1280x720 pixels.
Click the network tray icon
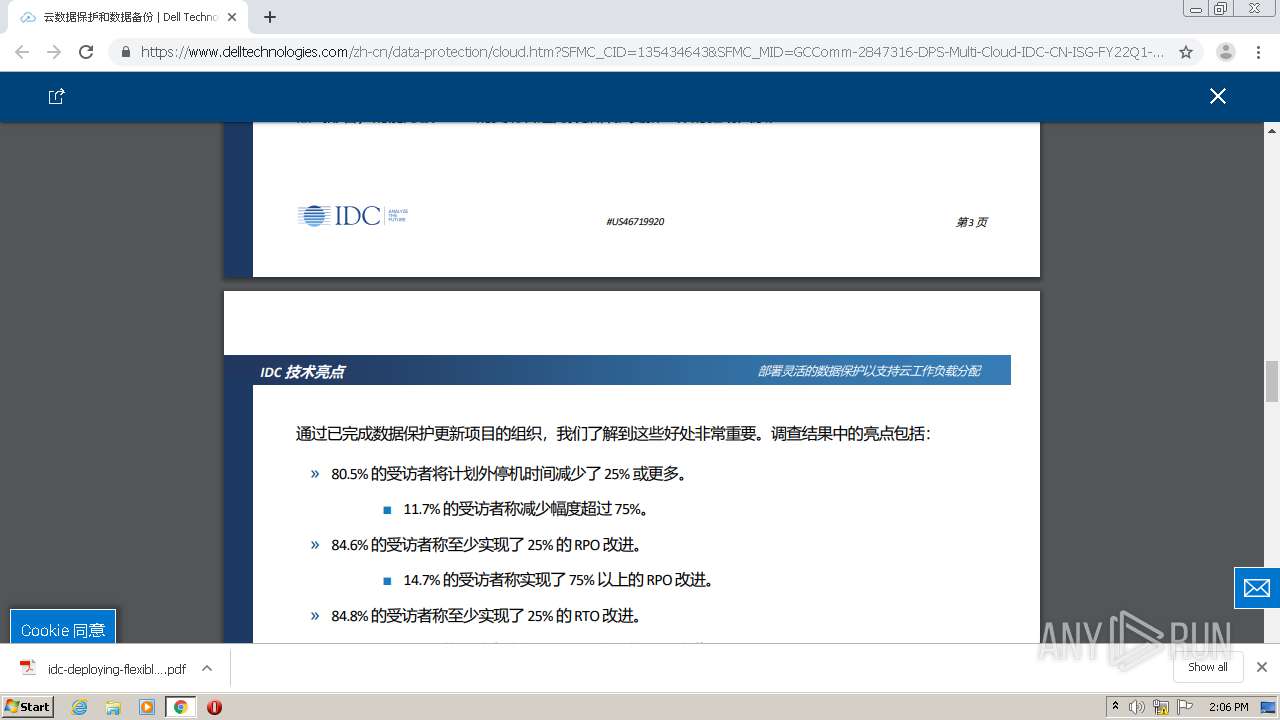point(1160,707)
